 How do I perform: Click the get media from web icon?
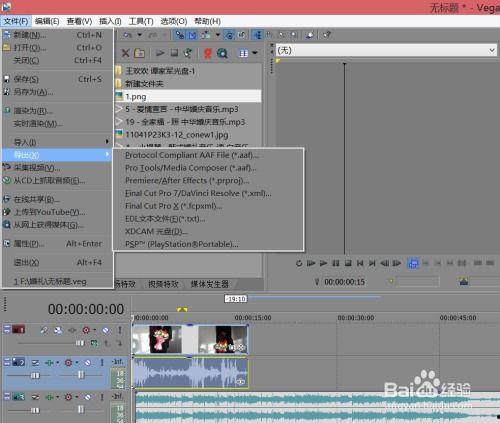(x=222, y=53)
